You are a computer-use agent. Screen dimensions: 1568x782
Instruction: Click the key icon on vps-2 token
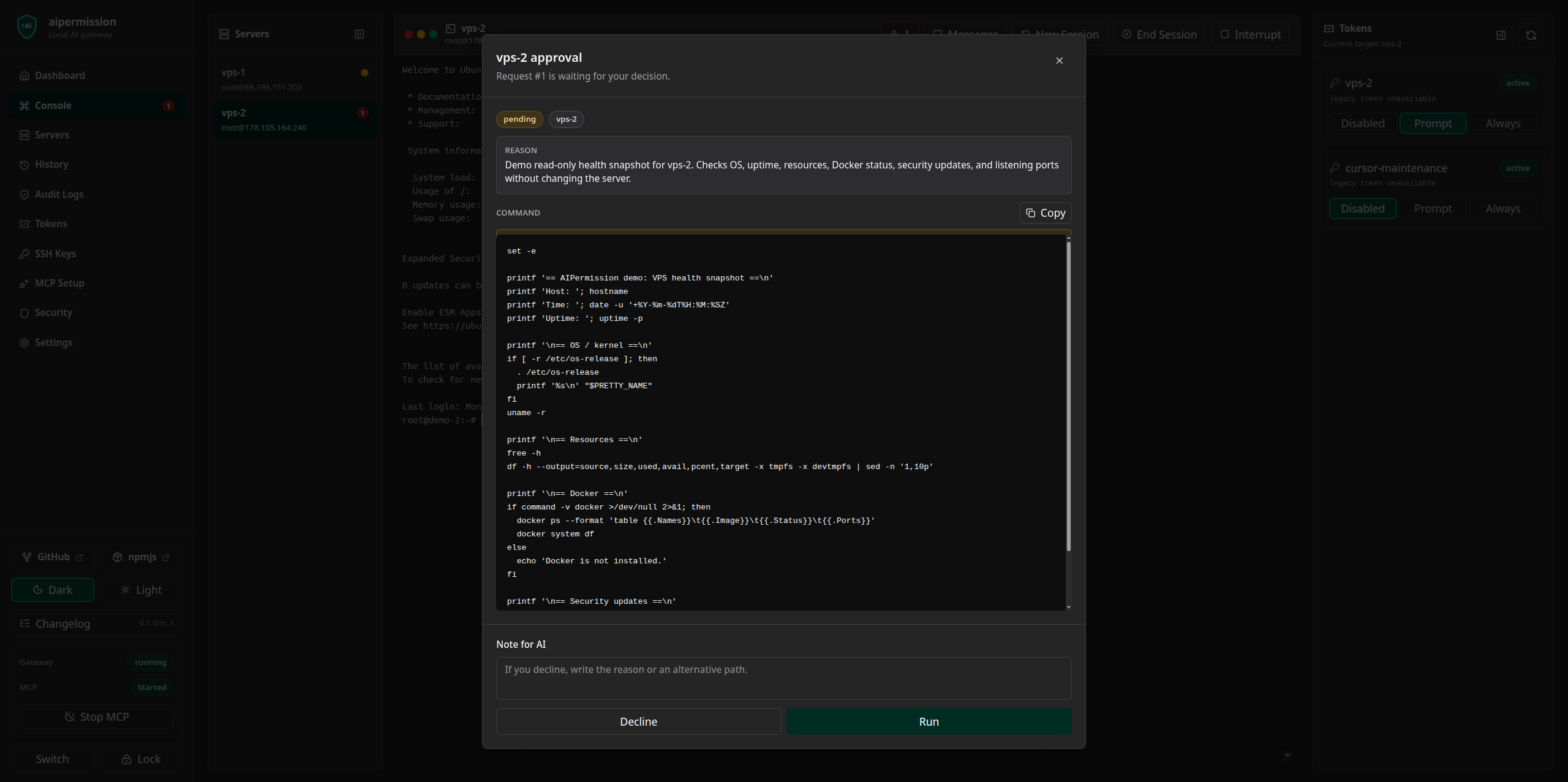click(x=1335, y=83)
